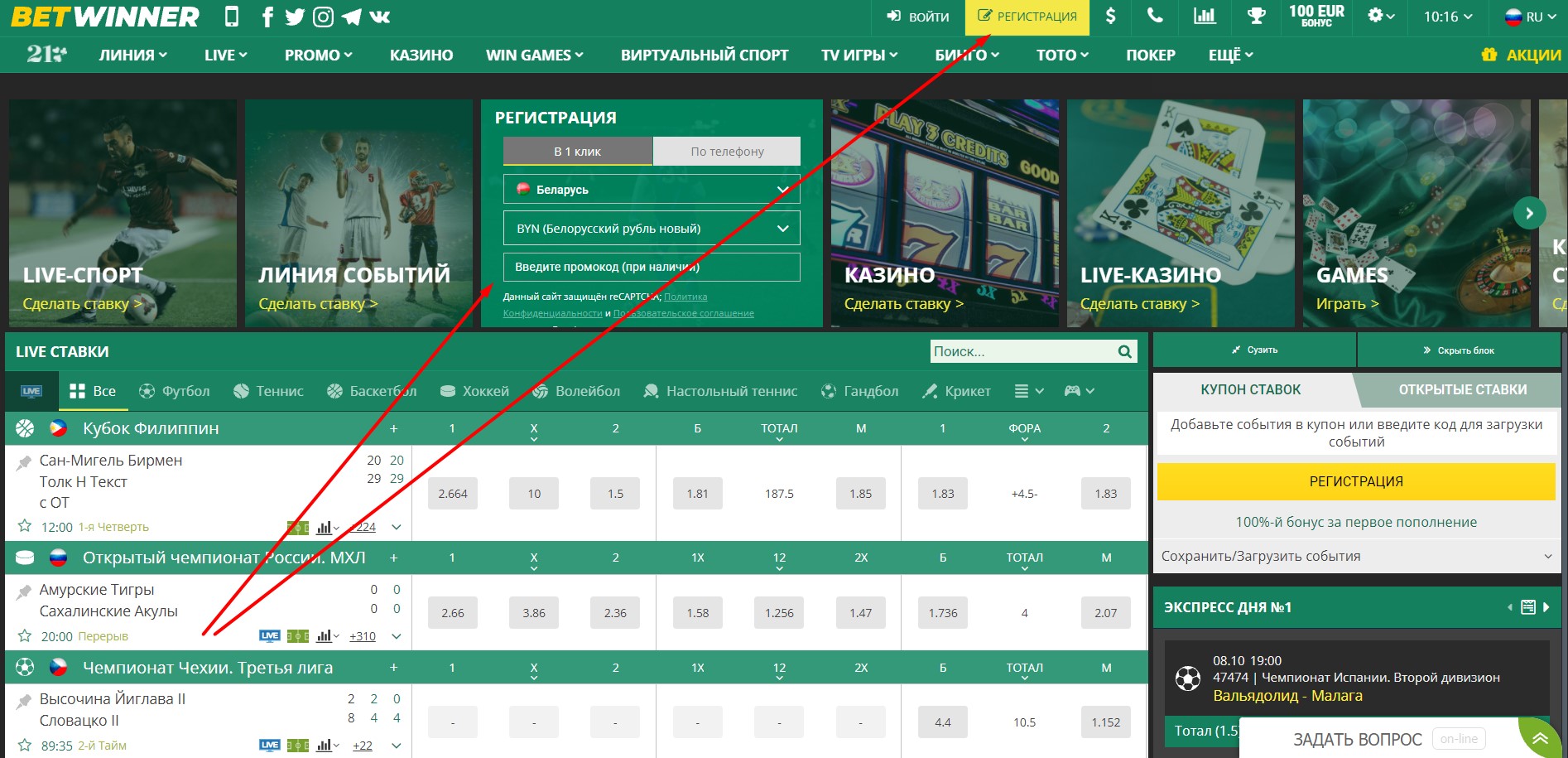Toggle the LIVE video filter icon
The image size is (1568, 758).
(31, 391)
